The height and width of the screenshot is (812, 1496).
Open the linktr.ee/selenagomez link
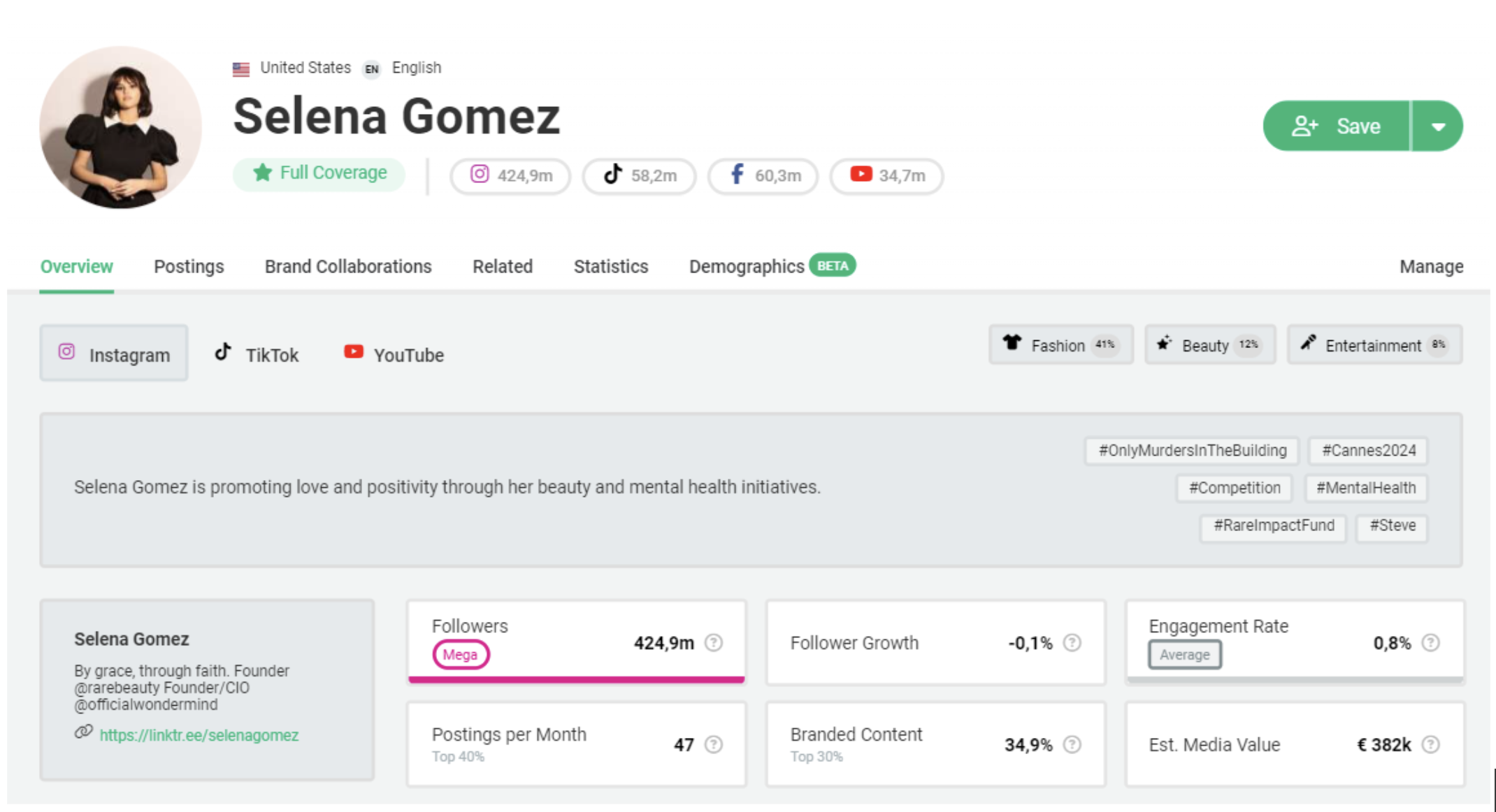(x=199, y=735)
